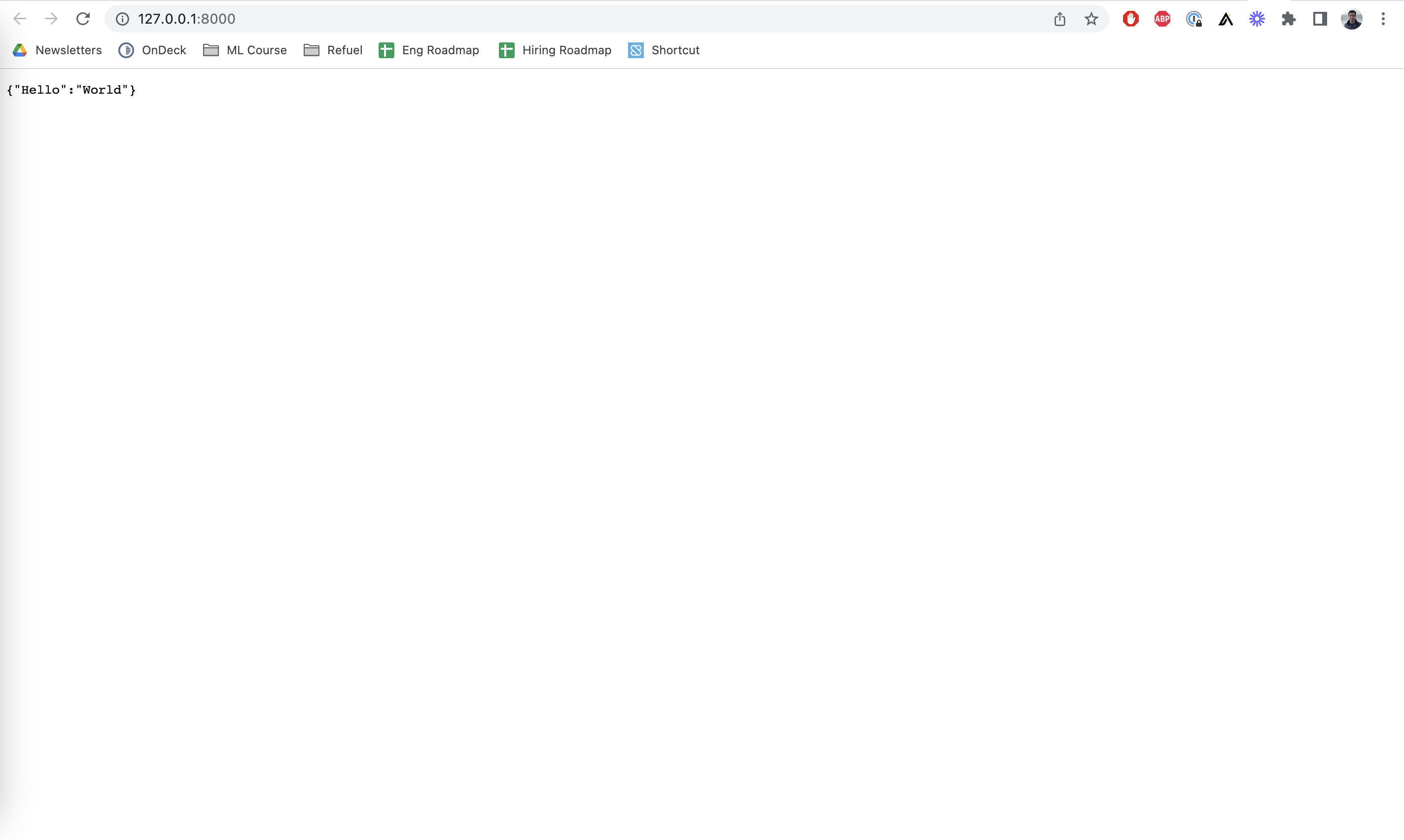
Task: Share this page via share icon
Action: point(1059,19)
